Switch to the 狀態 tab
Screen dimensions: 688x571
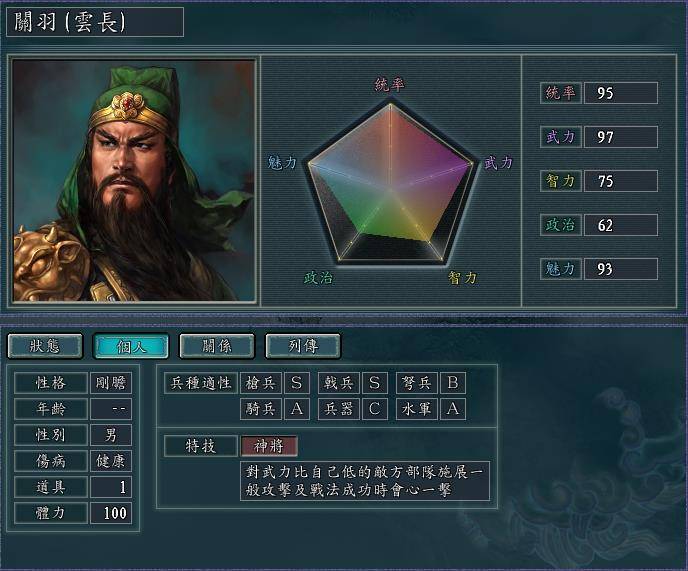coord(45,346)
